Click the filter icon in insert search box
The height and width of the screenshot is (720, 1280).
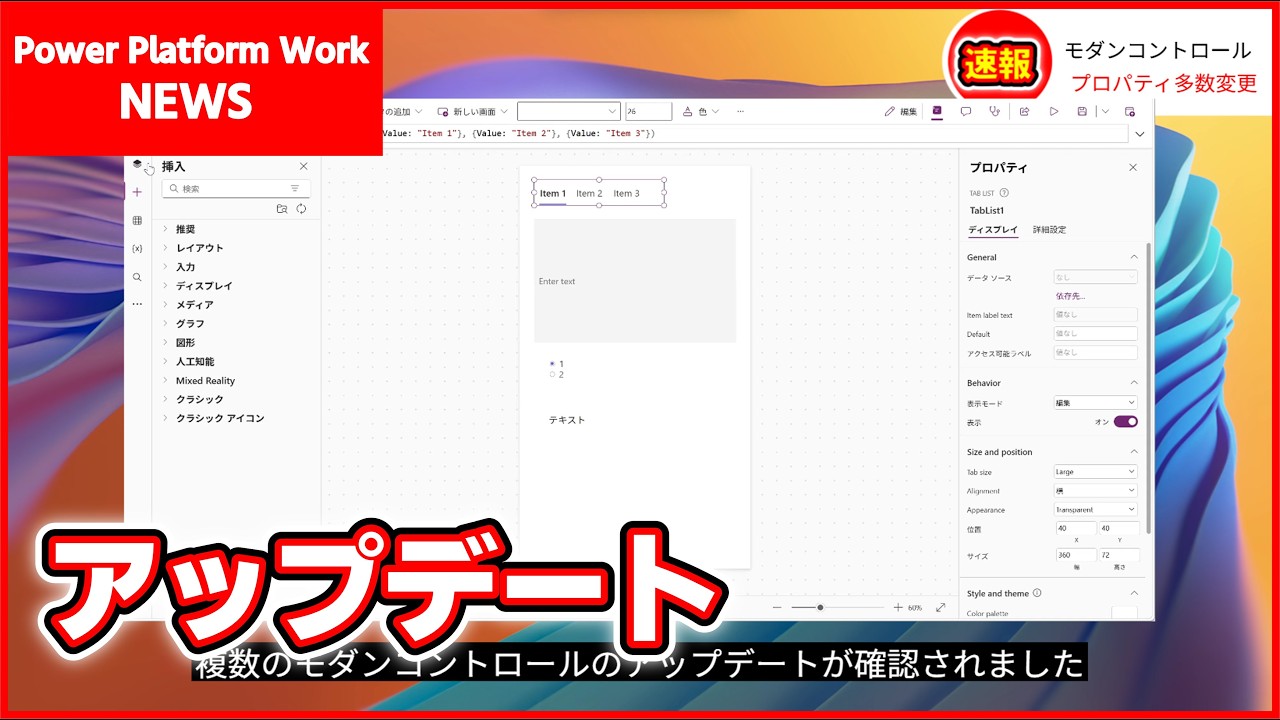pos(295,188)
